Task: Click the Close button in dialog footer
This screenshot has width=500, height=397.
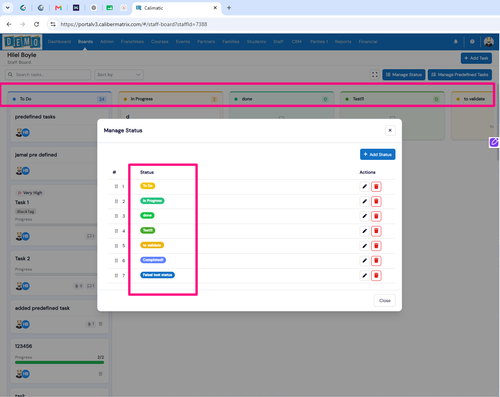Action: coord(385,300)
